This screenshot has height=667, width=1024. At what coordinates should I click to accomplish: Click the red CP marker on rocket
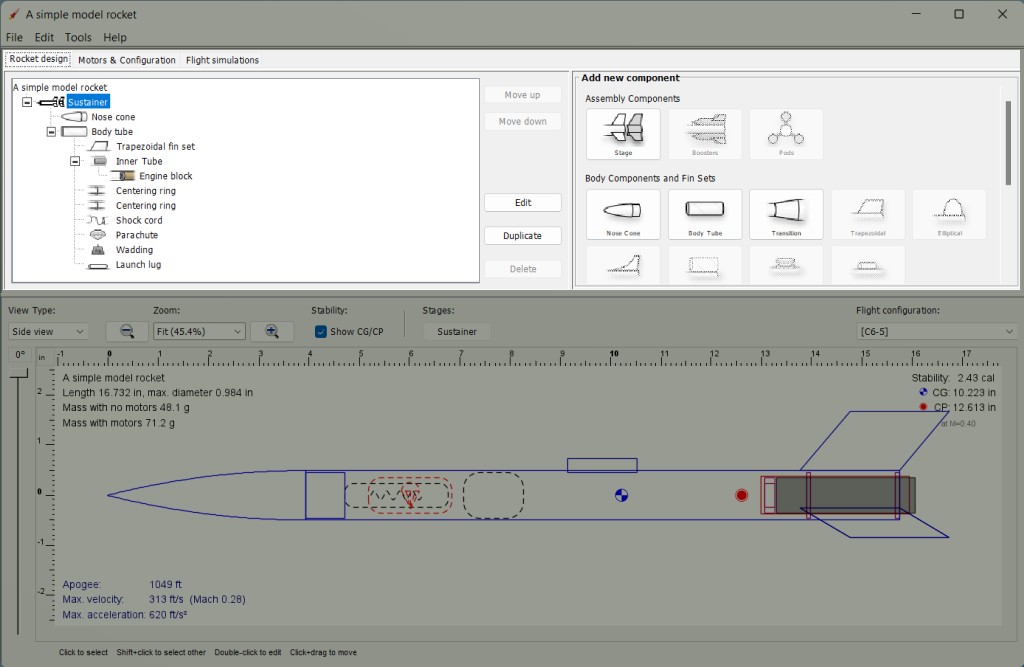tap(741, 495)
